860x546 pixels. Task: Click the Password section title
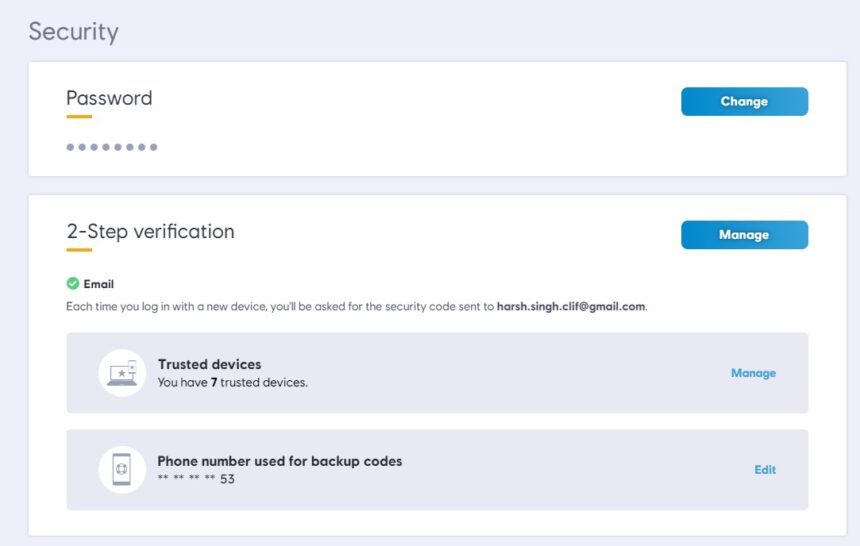click(x=109, y=98)
